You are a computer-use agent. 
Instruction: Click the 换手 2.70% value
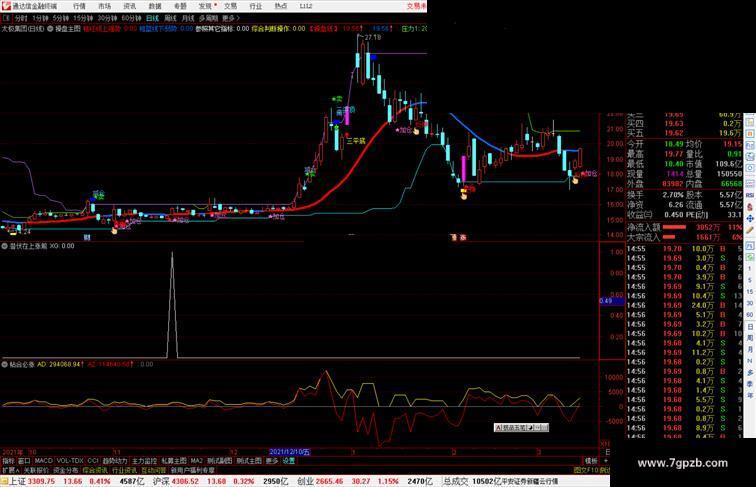[673, 195]
